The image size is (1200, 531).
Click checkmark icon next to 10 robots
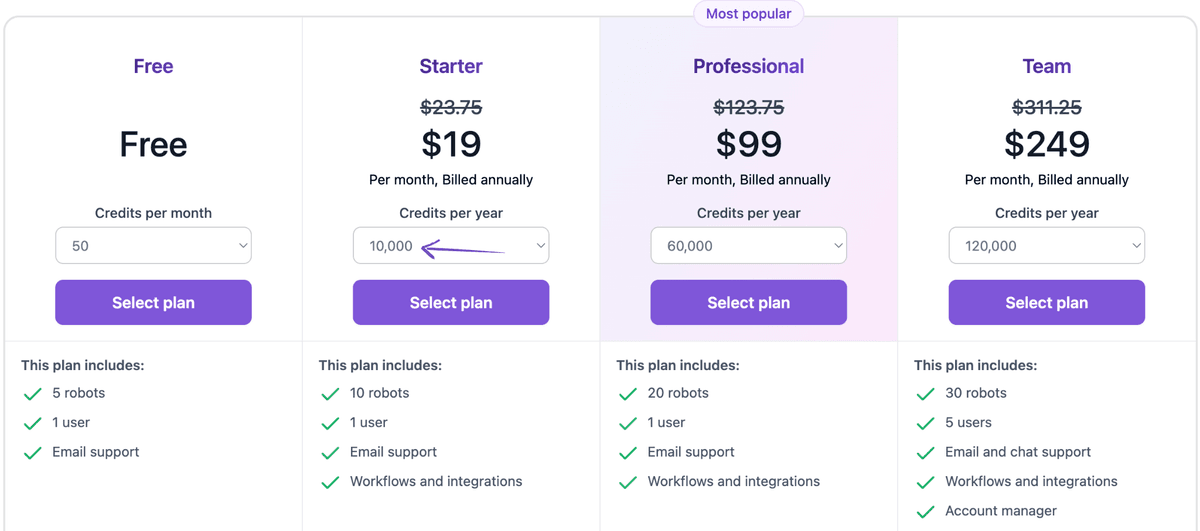330,394
